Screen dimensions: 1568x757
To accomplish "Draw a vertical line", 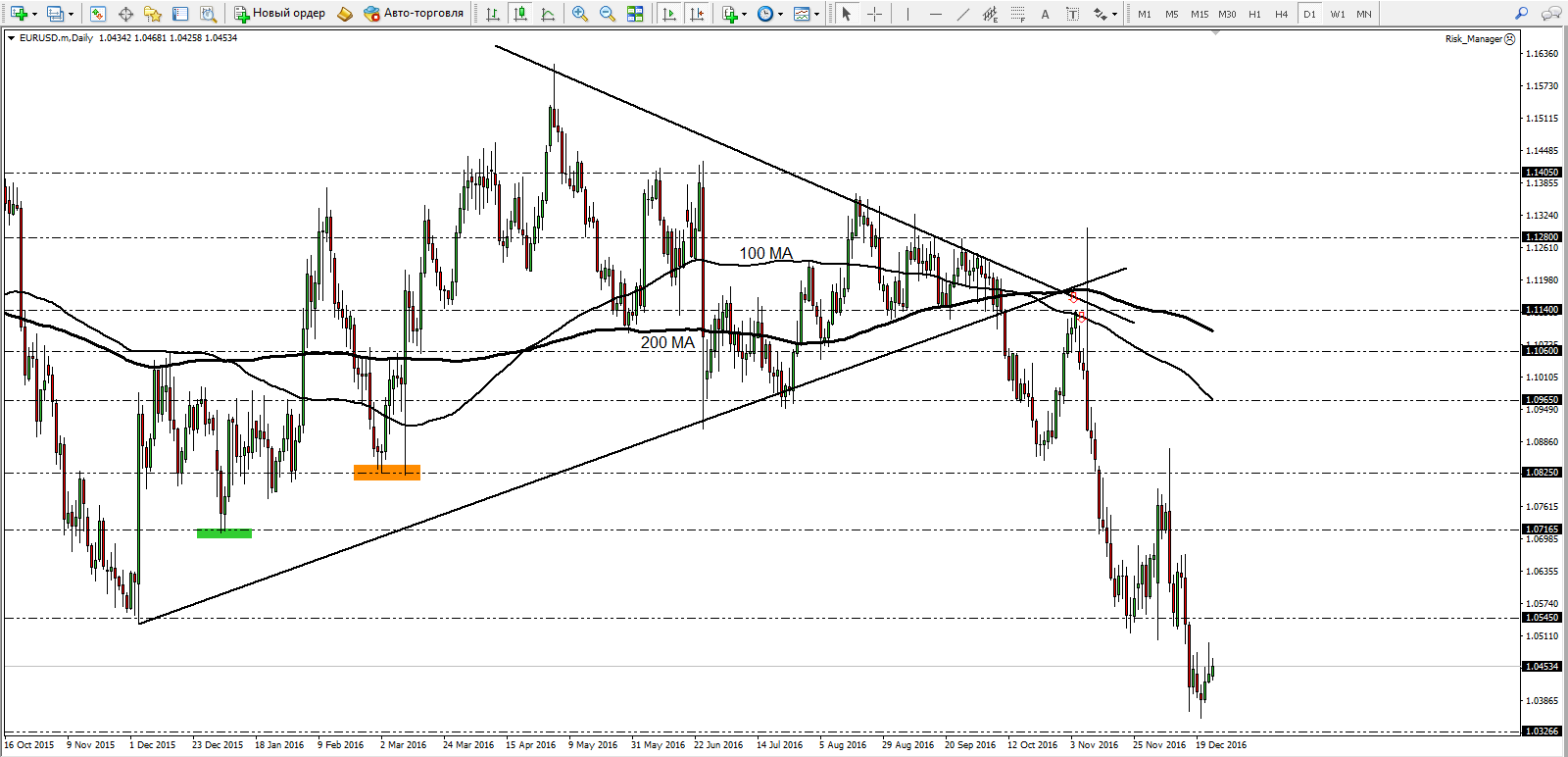I will [x=907, y=14].
